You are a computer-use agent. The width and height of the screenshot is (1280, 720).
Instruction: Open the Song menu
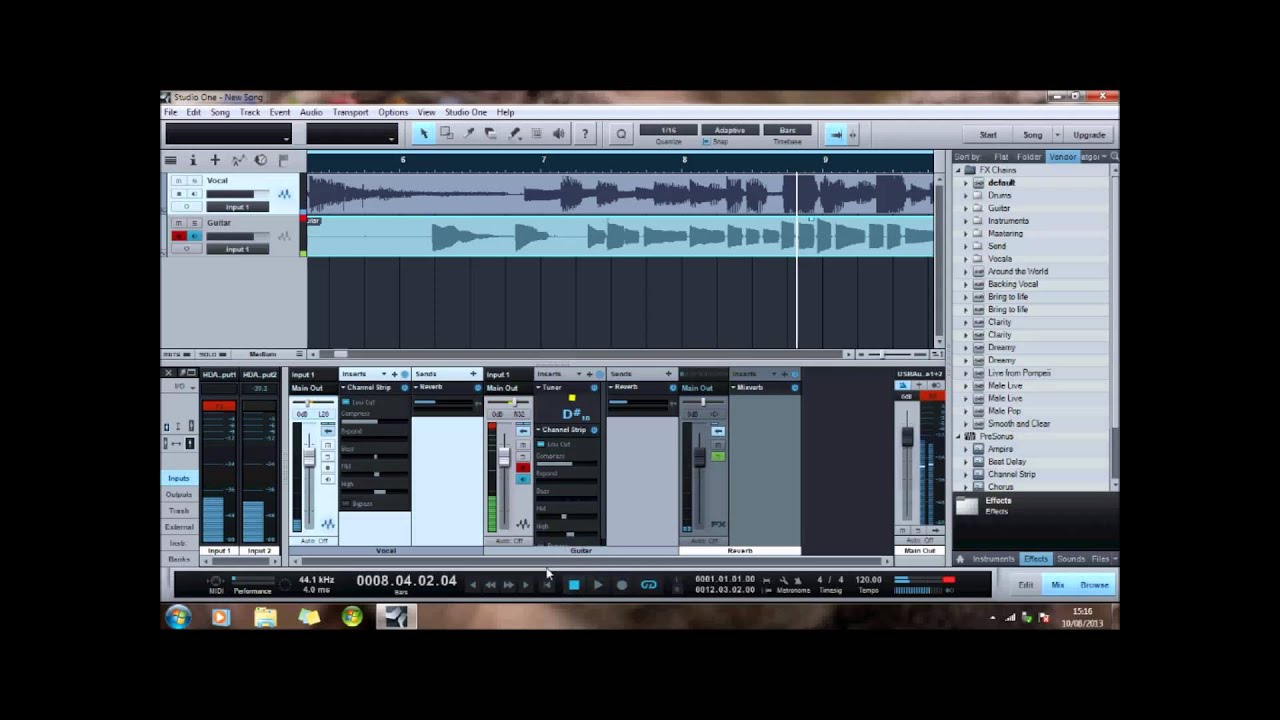(x=220, y=113)
